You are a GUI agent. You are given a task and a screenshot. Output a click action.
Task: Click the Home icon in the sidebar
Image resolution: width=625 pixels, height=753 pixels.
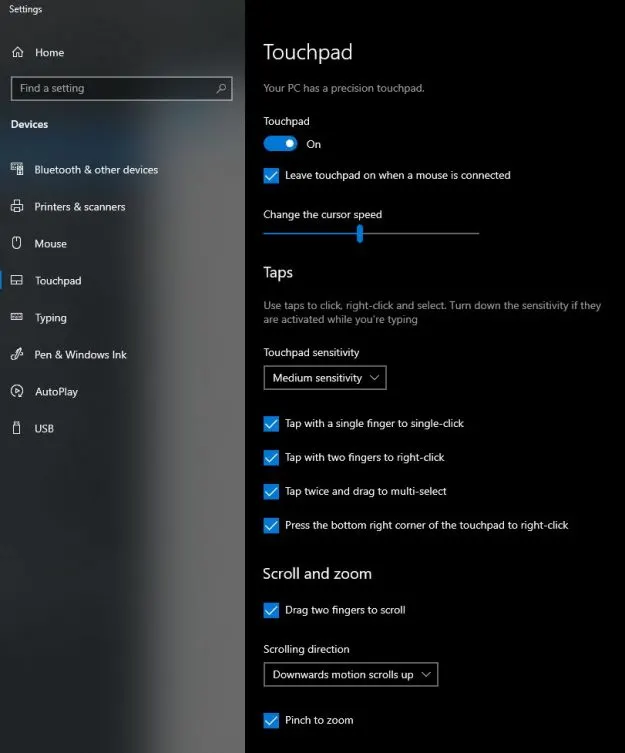pyautogui.click(x=17, y=52)
